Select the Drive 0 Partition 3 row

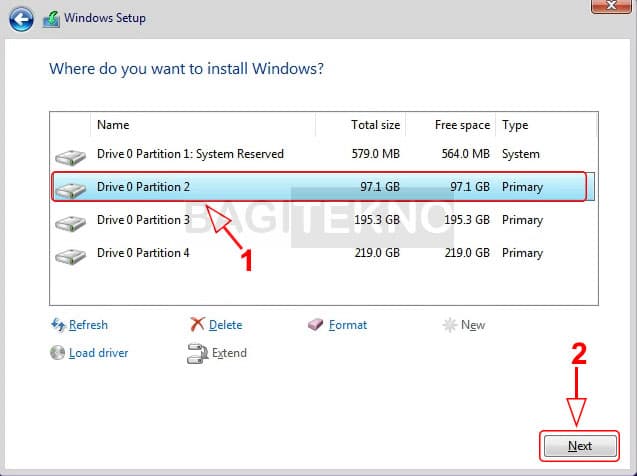click(323, 220)
